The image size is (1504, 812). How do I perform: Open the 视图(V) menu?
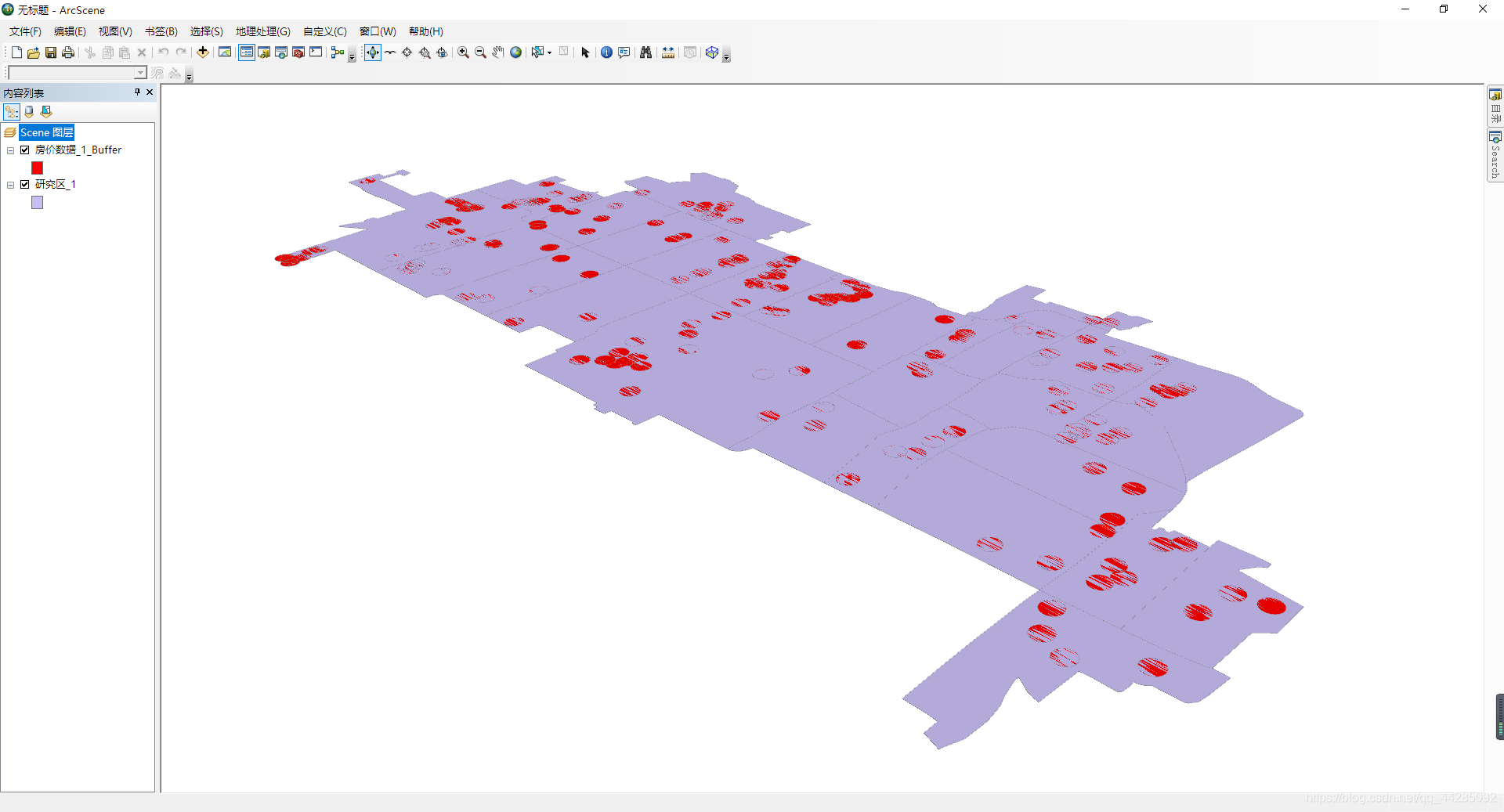[x=115, y=31]
